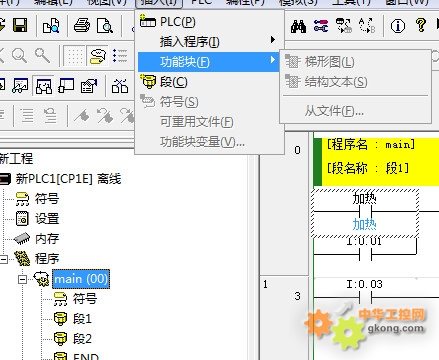Click the grayed flag bookmark icon
Screen dimensions: 439x360
(82, 116)
